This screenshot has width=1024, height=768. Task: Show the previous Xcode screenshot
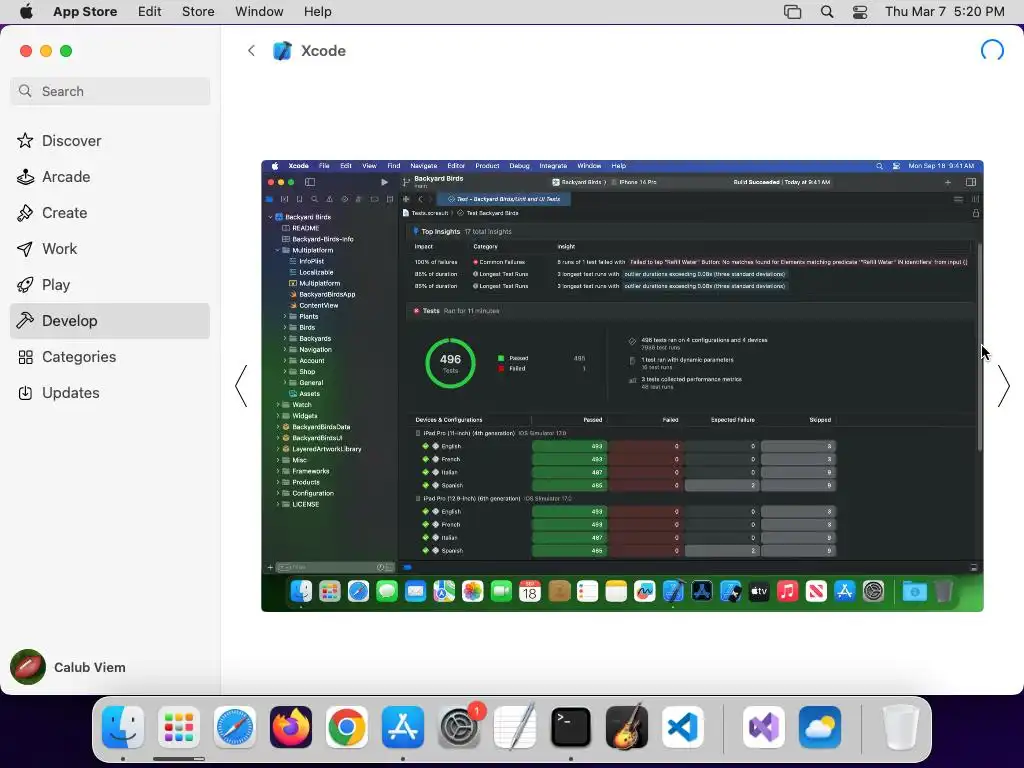click(x=241, y=386)
